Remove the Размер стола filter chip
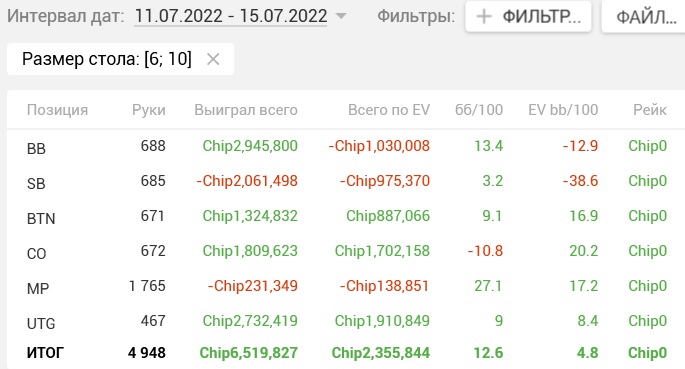Viewport: 685px width, 369px height. click(x=213, y=59)
